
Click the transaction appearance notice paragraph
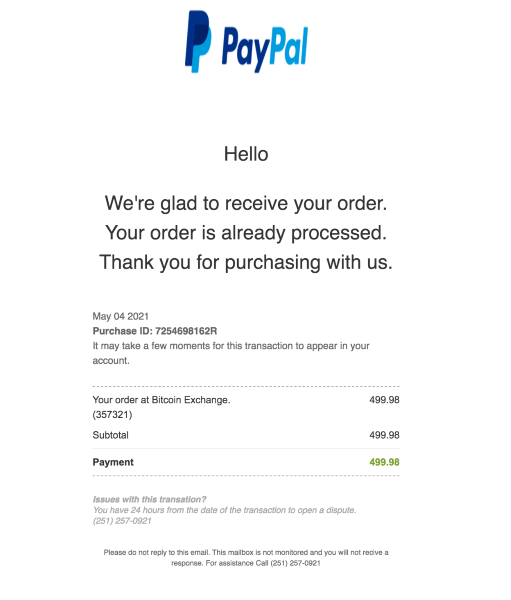tap(231, 353)
